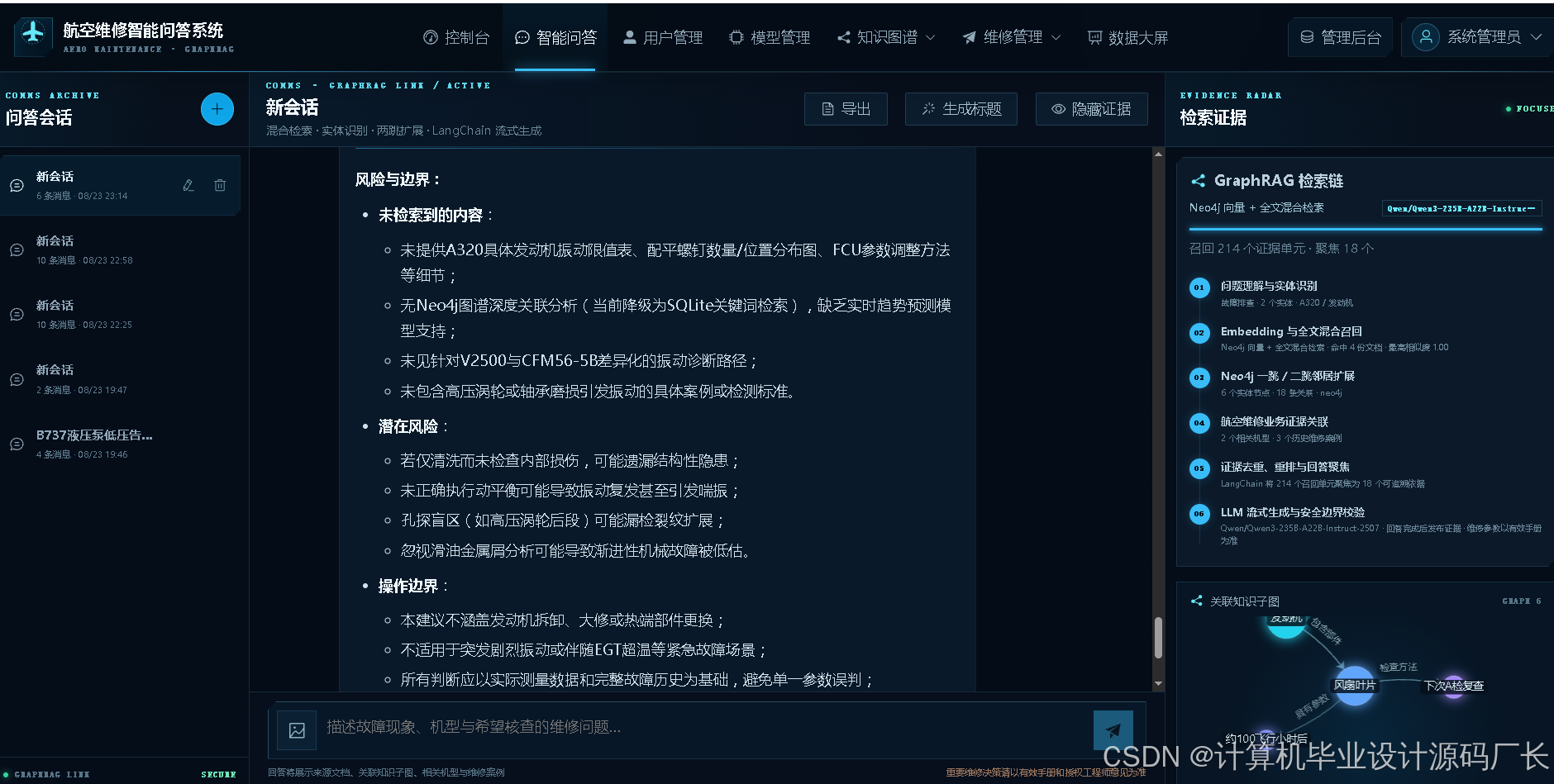The height and width of the screenshot is (784, 1554).
Task: Click the 检查方法 edge label in the graph
Action: [x=1398, y=667]
